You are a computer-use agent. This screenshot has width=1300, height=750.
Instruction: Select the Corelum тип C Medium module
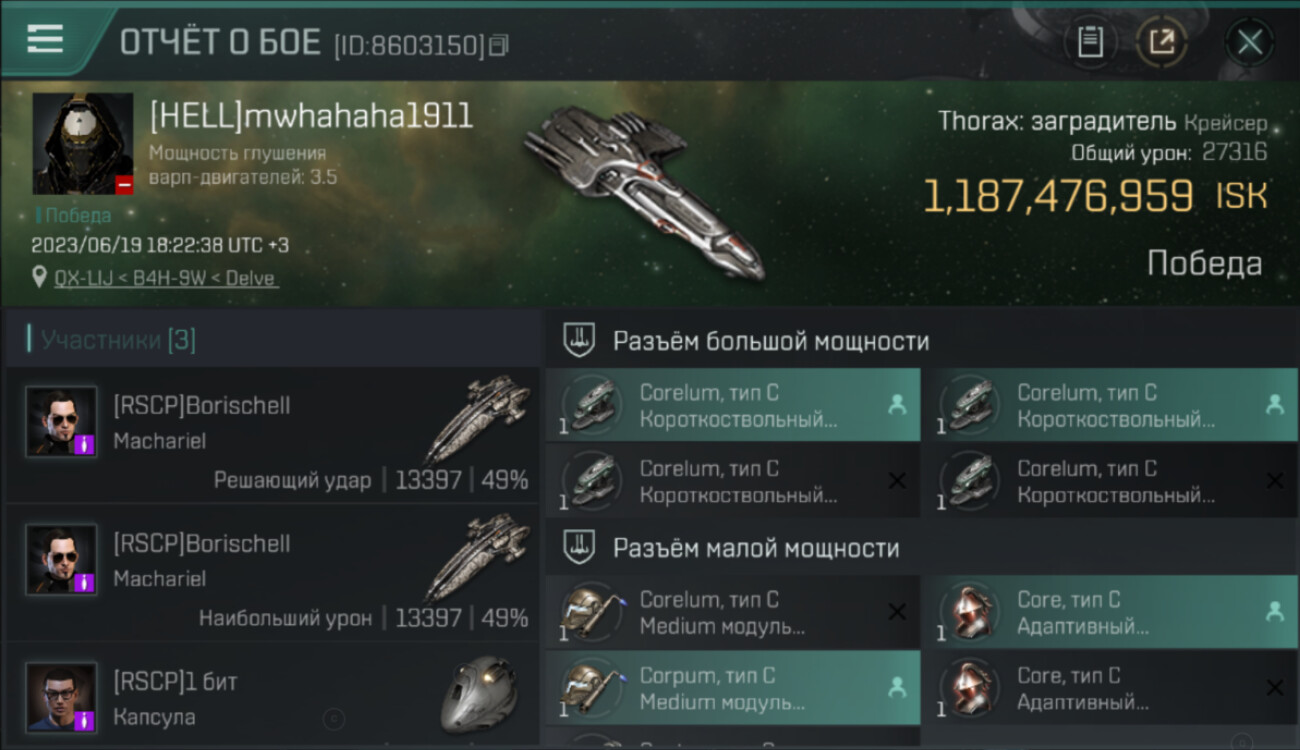click(733, 612)
